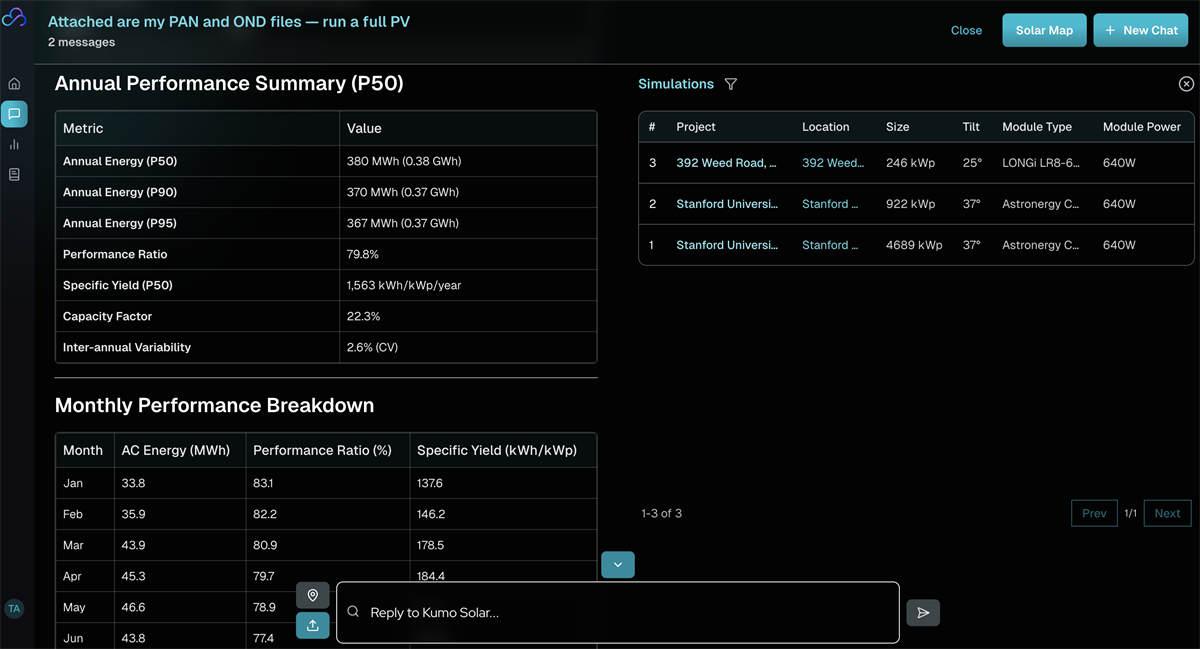Open the documents sidebar icon
Screen dimensions: 1200x649
coord(14,174)
